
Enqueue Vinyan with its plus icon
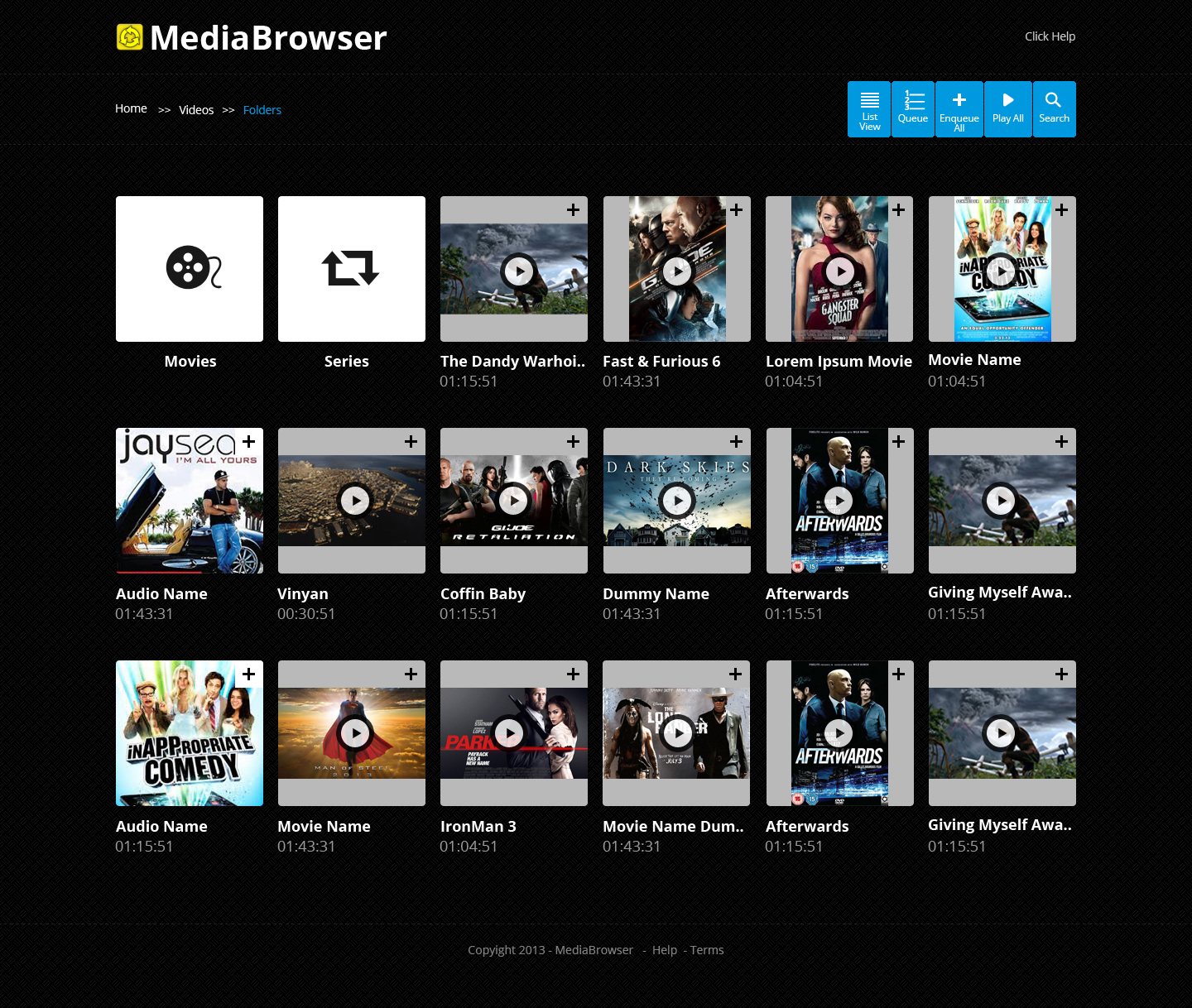[411, 442]
